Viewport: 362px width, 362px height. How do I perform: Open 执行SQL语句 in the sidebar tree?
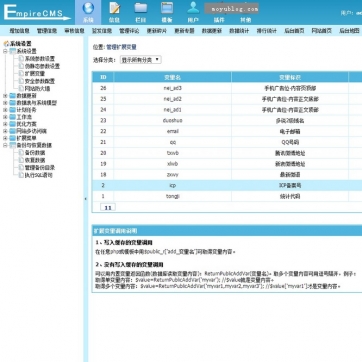(x=39, y=175)
